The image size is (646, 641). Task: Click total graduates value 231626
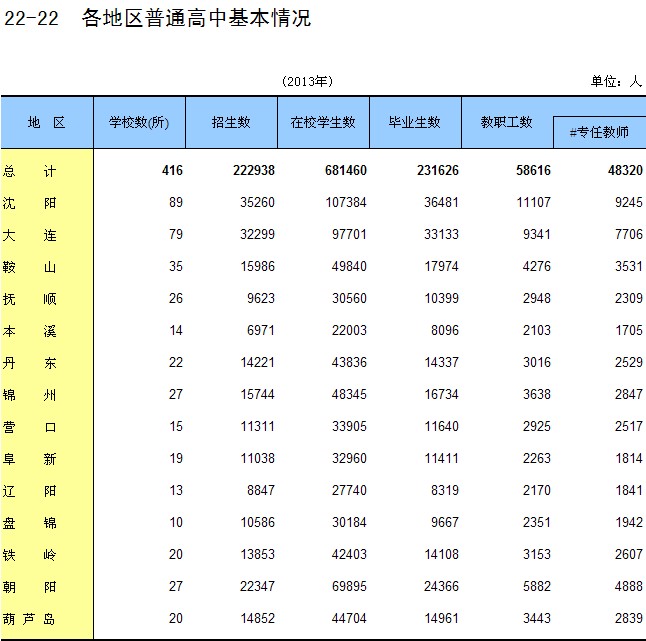coord(438,170)
